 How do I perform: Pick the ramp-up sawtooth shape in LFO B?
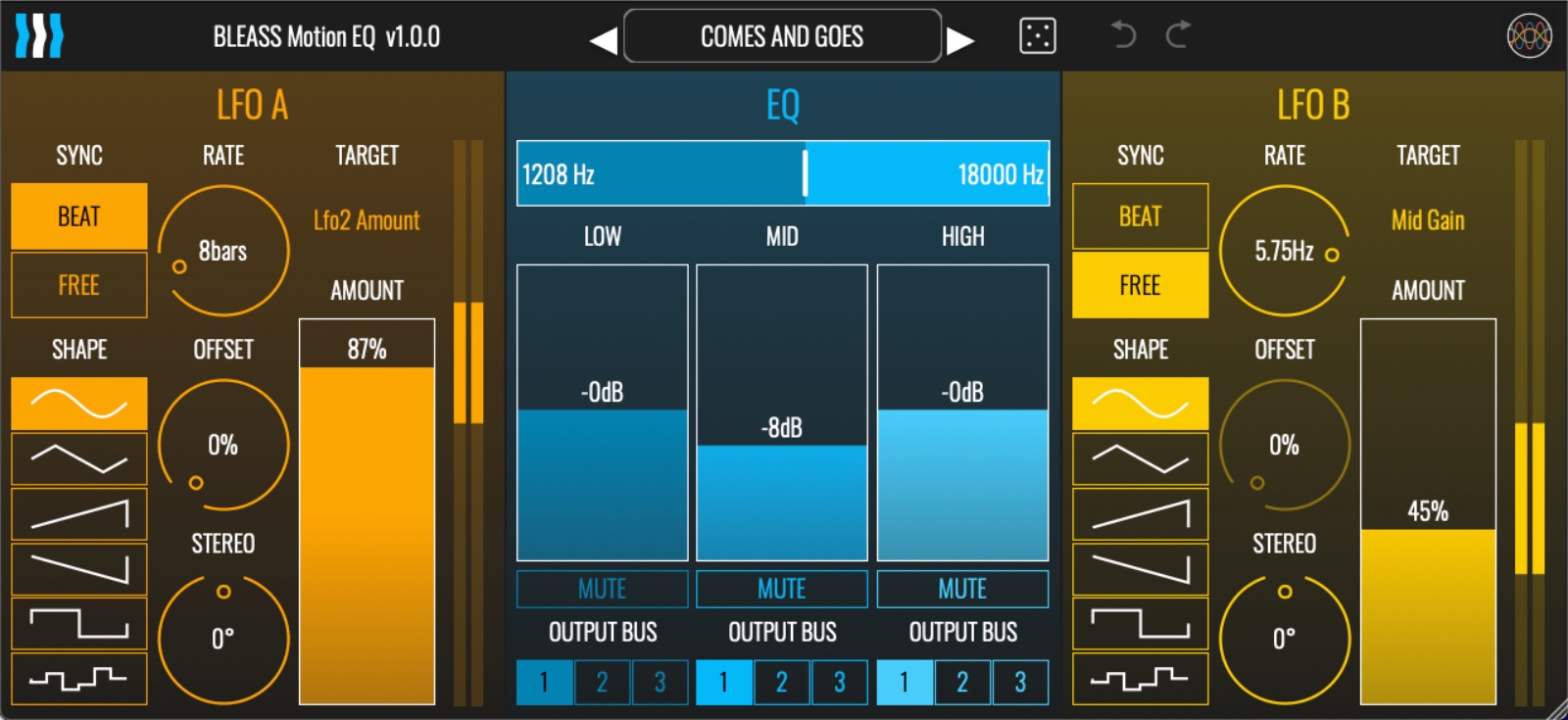tap(1140, 513)
